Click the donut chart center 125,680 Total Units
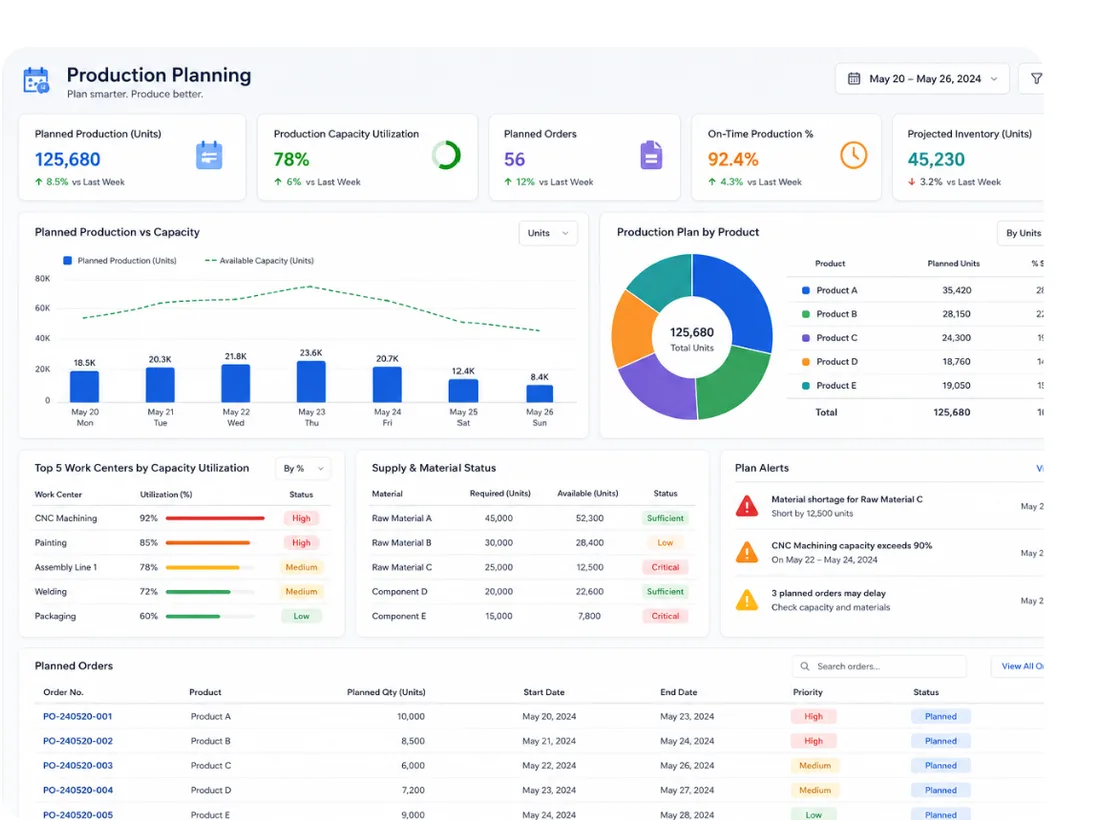 point(692,339)
